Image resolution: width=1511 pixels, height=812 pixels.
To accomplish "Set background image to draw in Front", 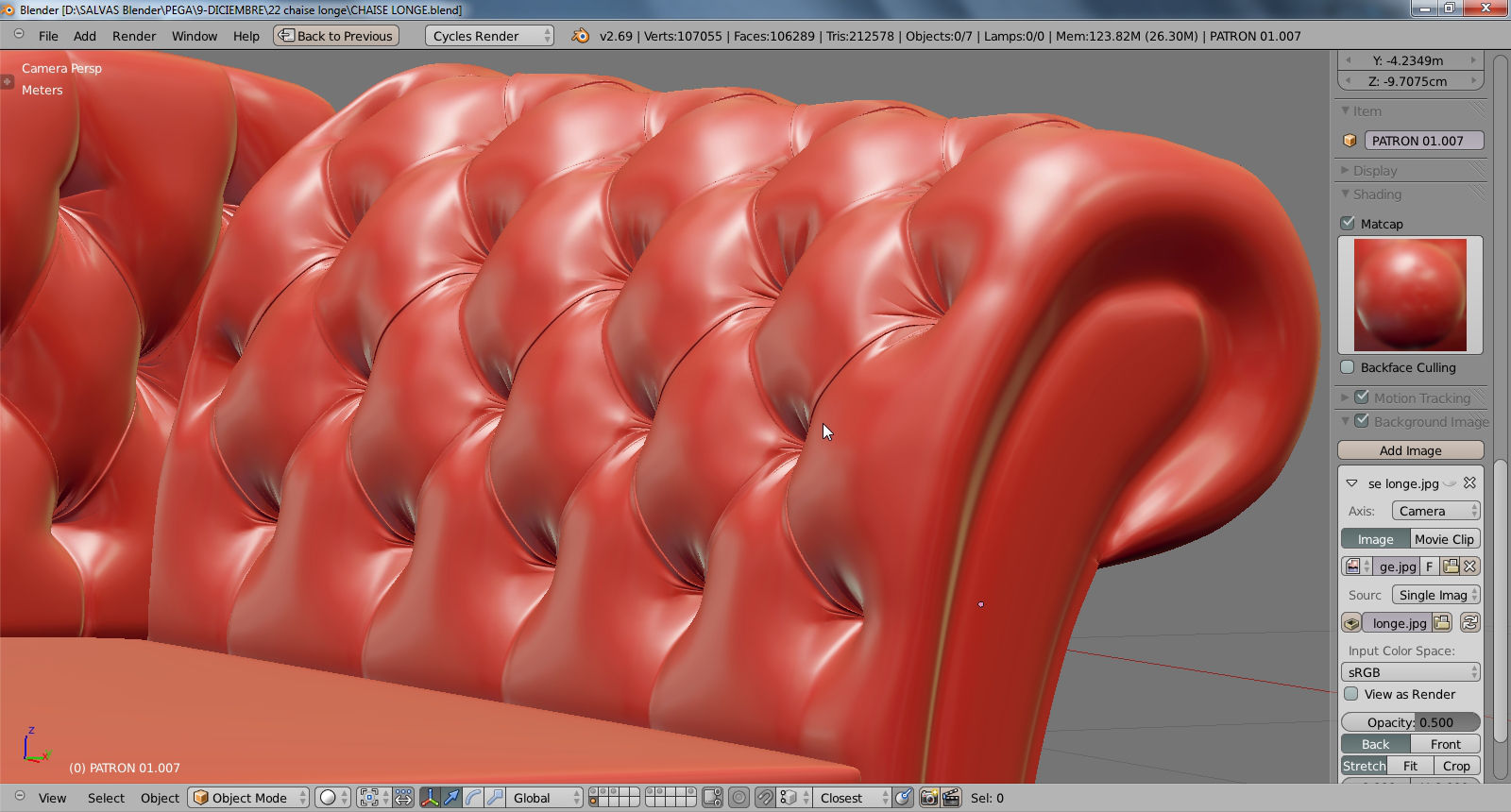I will pos(1445,744).
